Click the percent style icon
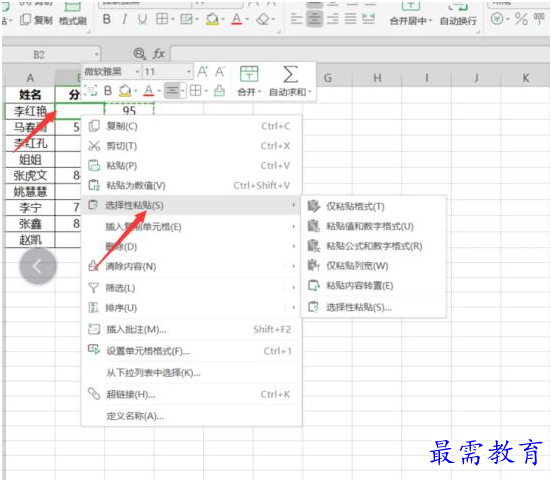Screen dimensions: 551x484 tap(521, 19)
